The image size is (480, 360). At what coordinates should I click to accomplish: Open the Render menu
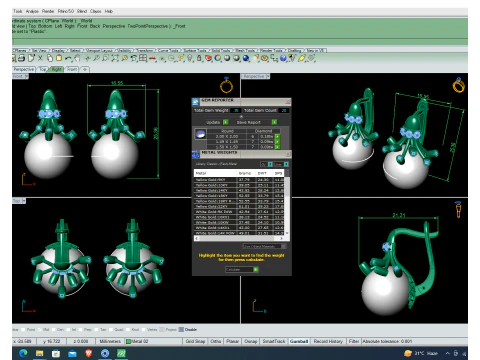click(x=48, y=11)
